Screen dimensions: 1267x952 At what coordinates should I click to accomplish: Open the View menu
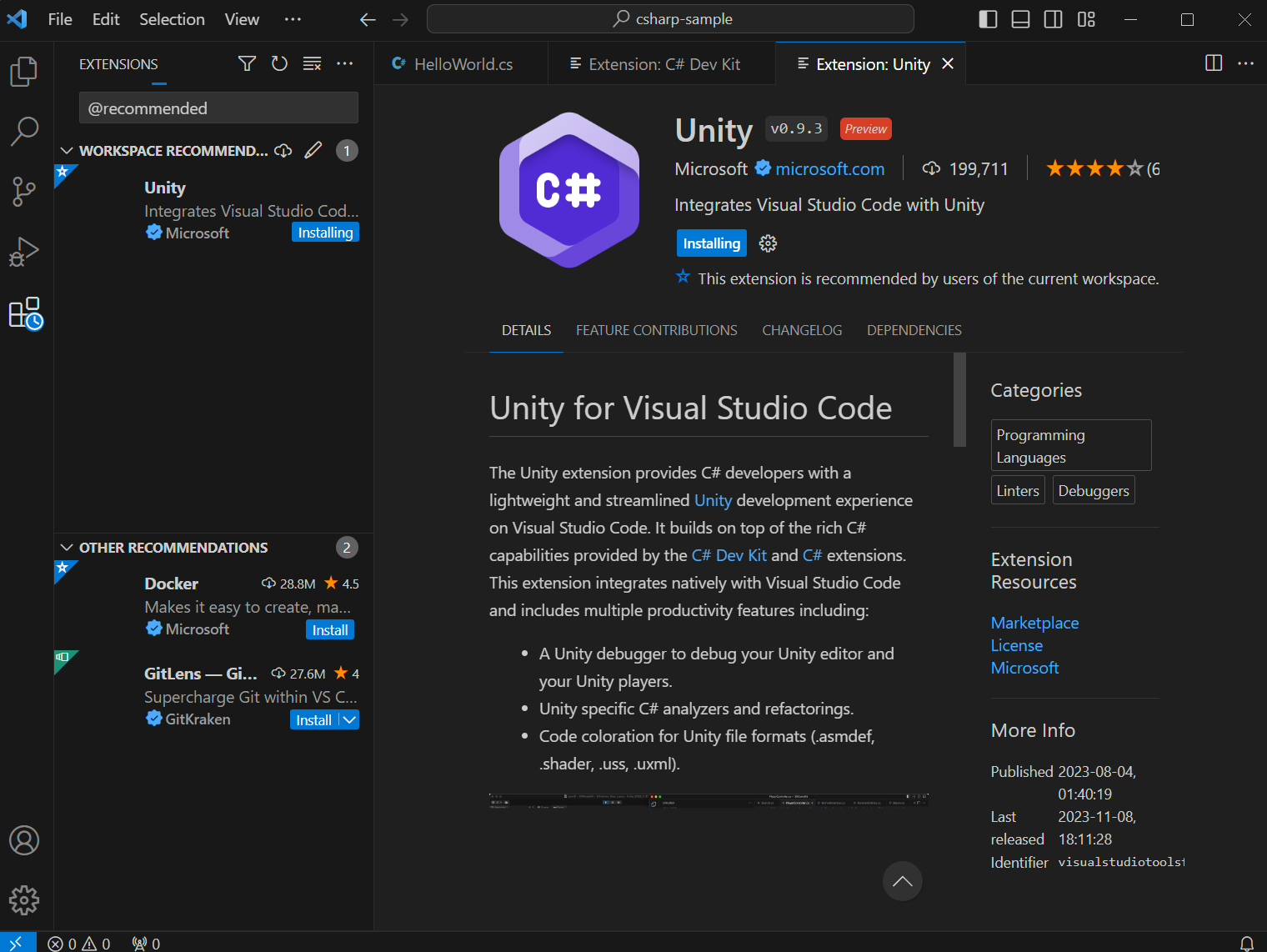point(242,19)
